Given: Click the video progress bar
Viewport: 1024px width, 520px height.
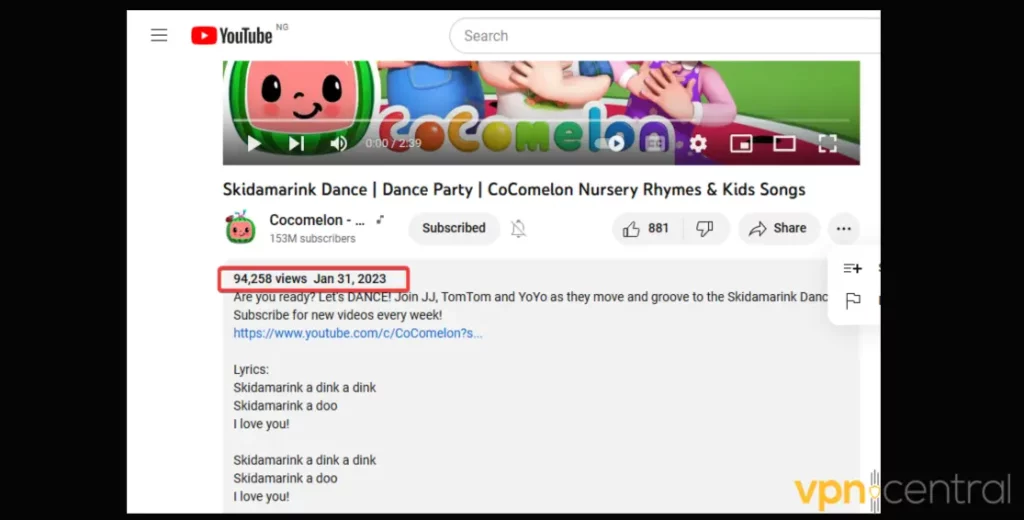Looking at the screenshot, I should click(x=541, y=120).
